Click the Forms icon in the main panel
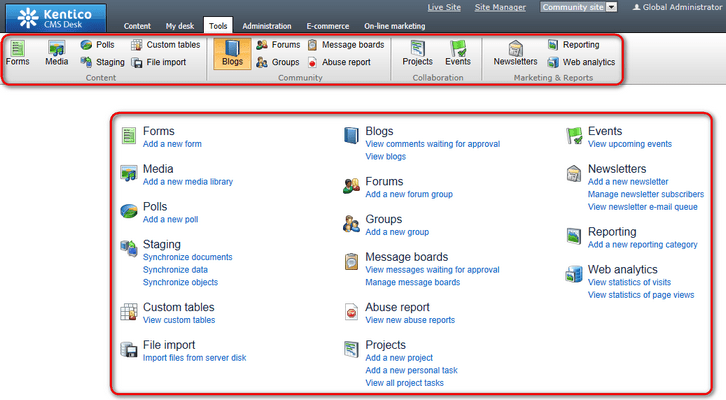This screenshot has height=400, width=726. 129,136
